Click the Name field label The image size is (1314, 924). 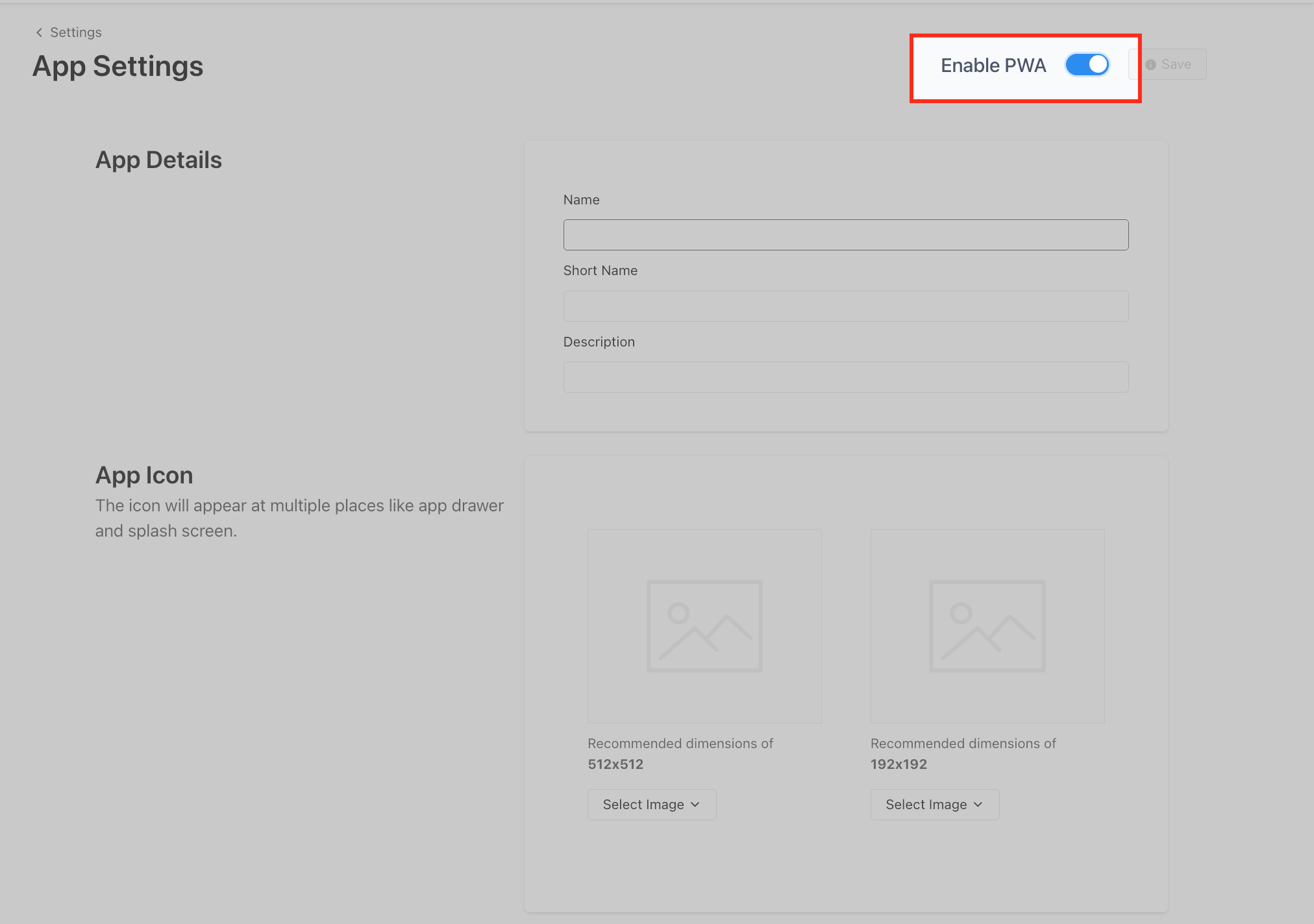click(x=581, y=200)
